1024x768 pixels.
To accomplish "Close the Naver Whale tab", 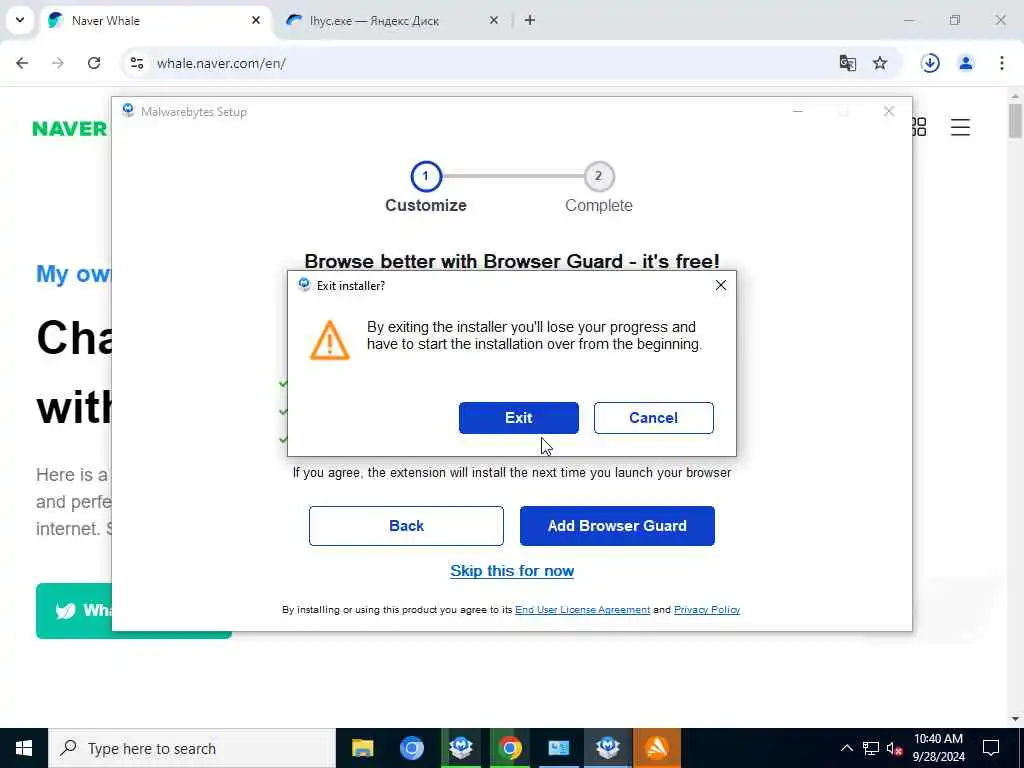I will click(255, 21).
